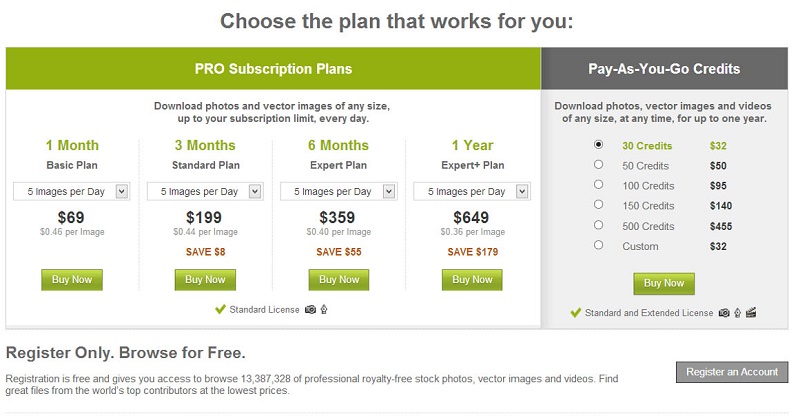800x416 pixels.
Task: Select the PRO Subscription Plans header tab
Action: [273, 69]
